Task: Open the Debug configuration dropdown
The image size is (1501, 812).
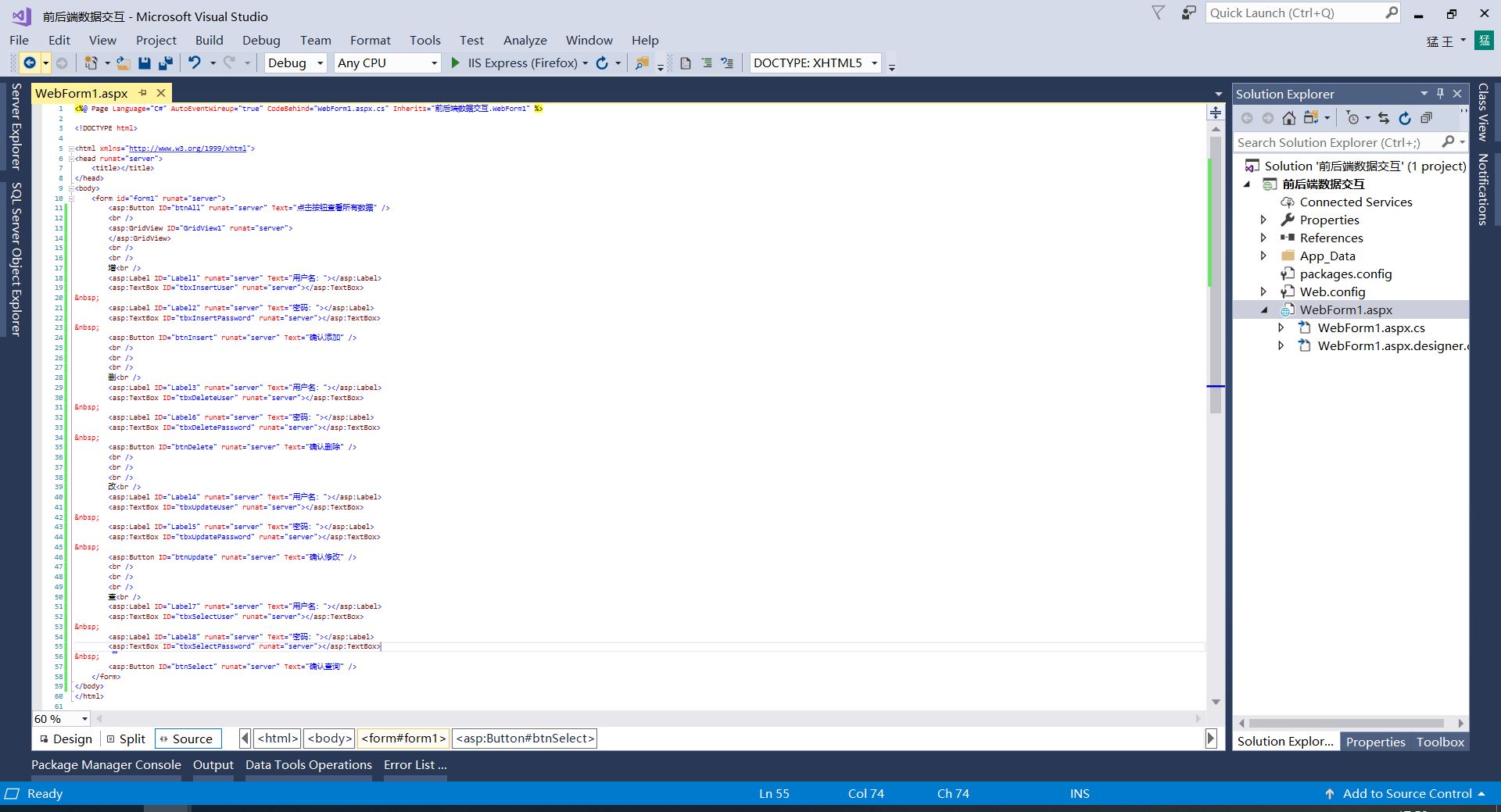Action: pyautogui.click(x=320, y=63)
